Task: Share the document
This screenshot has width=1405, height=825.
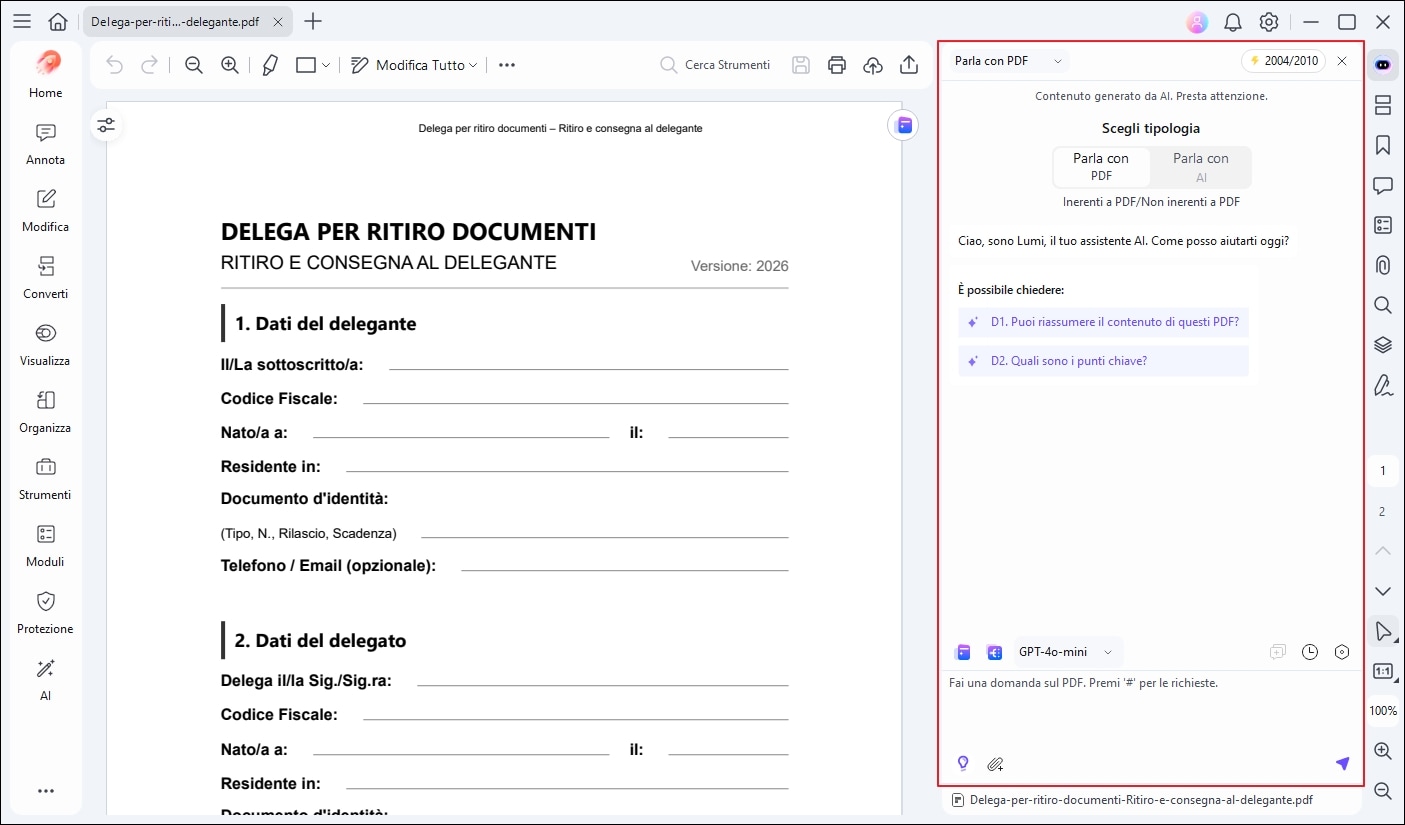Action: 909,65
